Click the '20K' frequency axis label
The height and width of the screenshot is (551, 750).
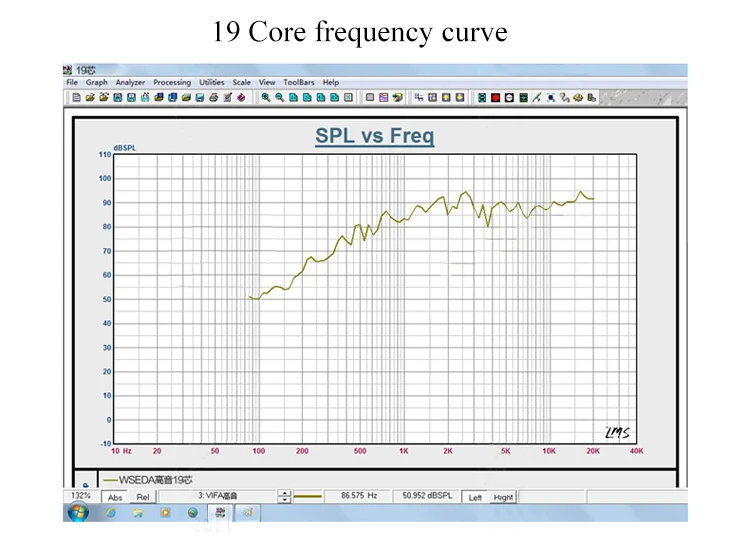(593, 451)
